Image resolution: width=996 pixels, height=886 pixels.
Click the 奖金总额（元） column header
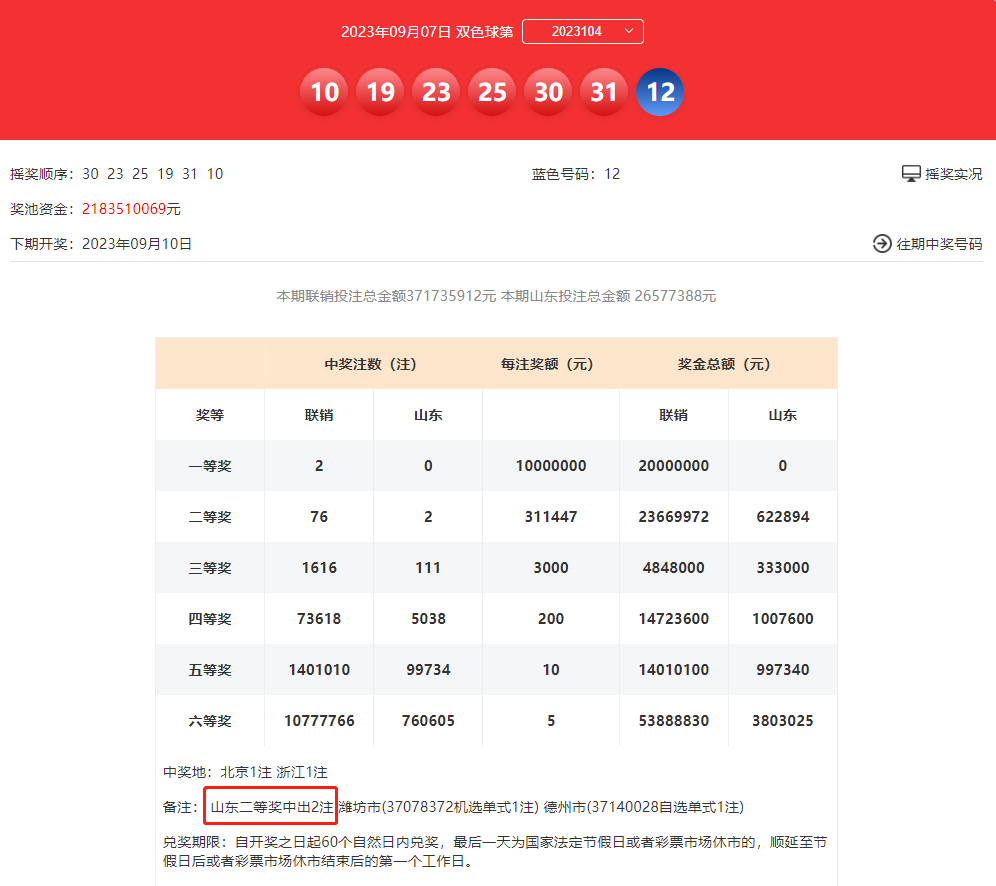click(x=724, y=364)
